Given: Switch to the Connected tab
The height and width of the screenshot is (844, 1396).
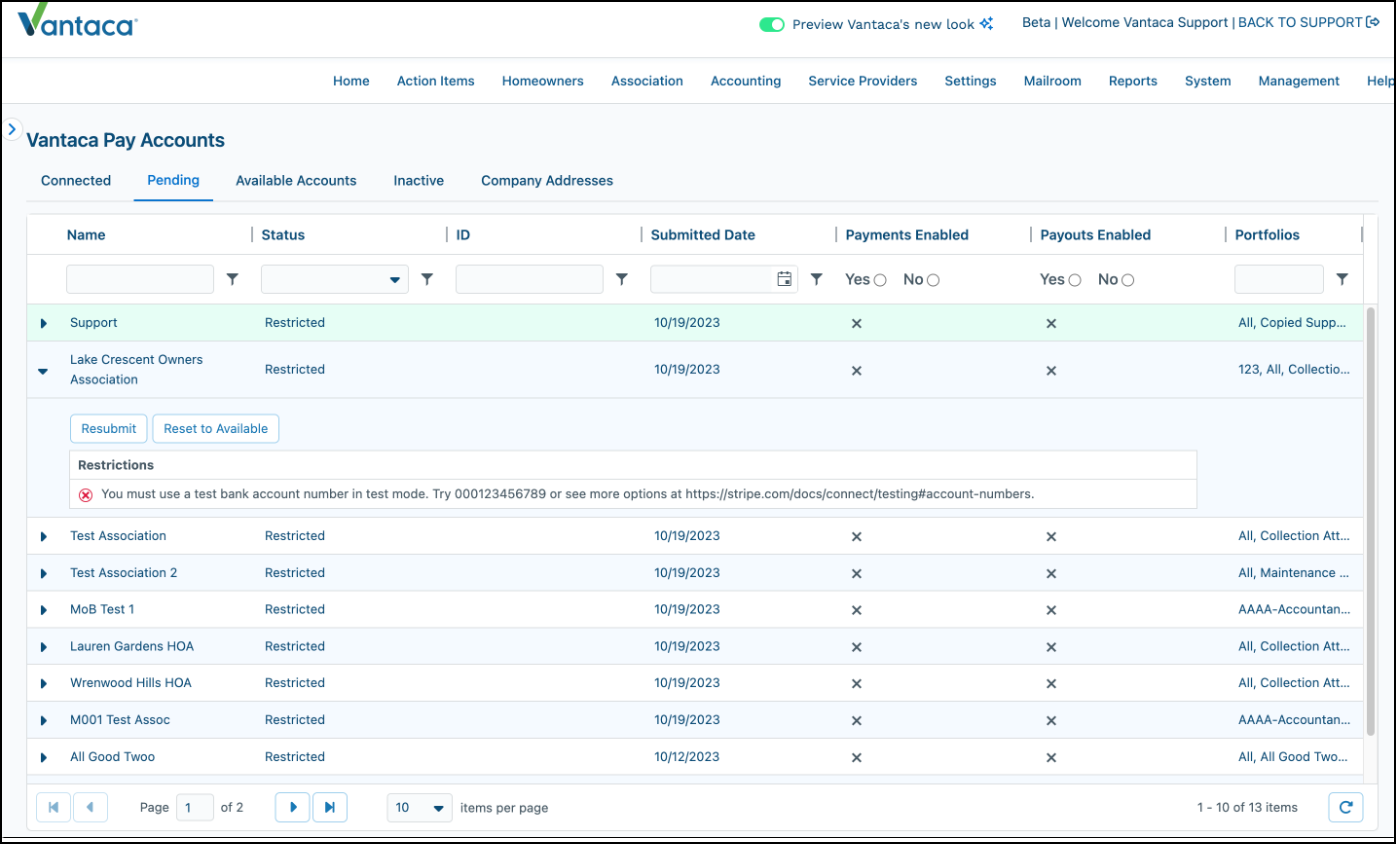Looking at the screenshot, I should (76, 181).
